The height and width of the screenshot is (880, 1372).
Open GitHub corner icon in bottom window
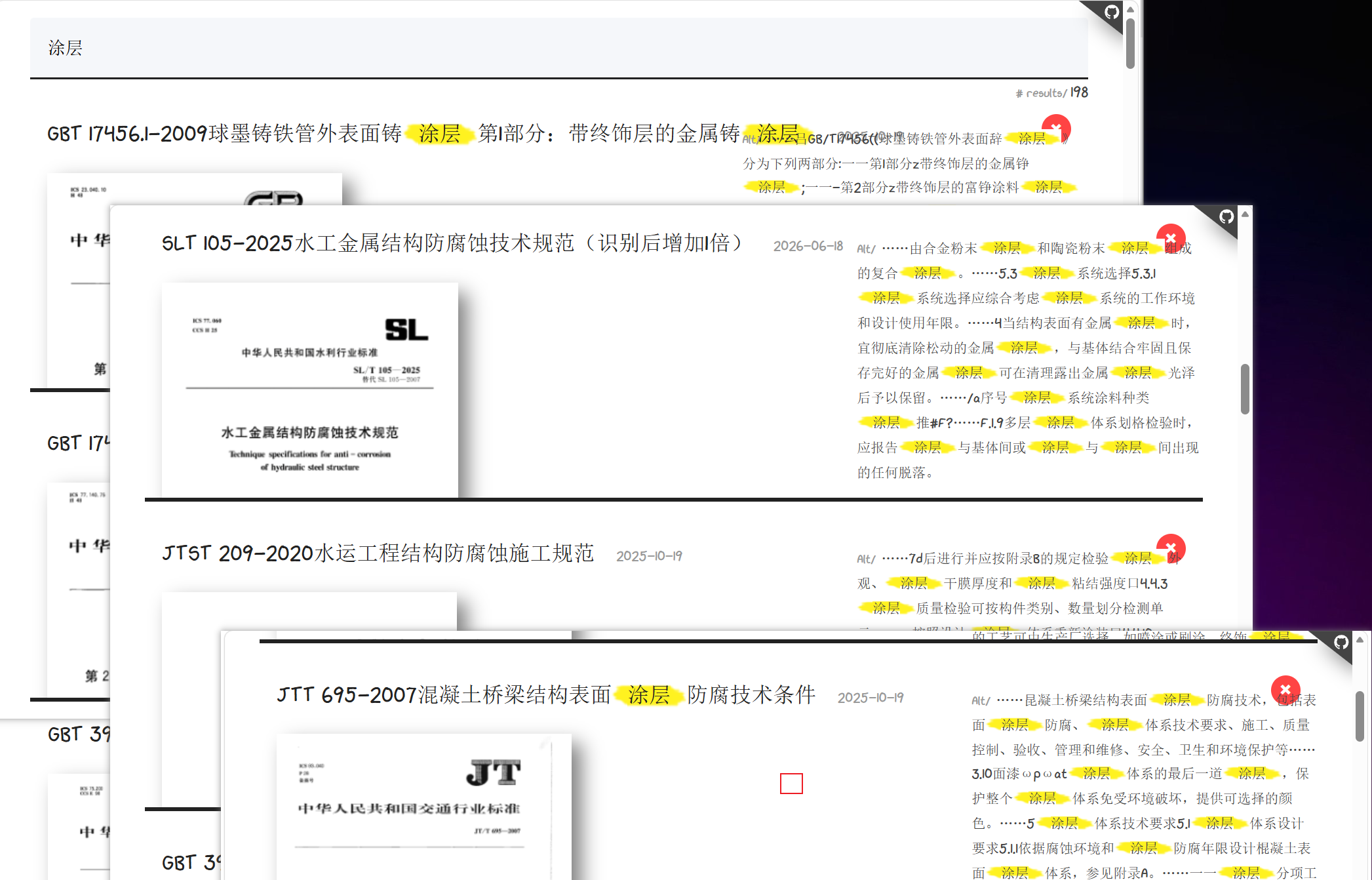click(1341, 643)
